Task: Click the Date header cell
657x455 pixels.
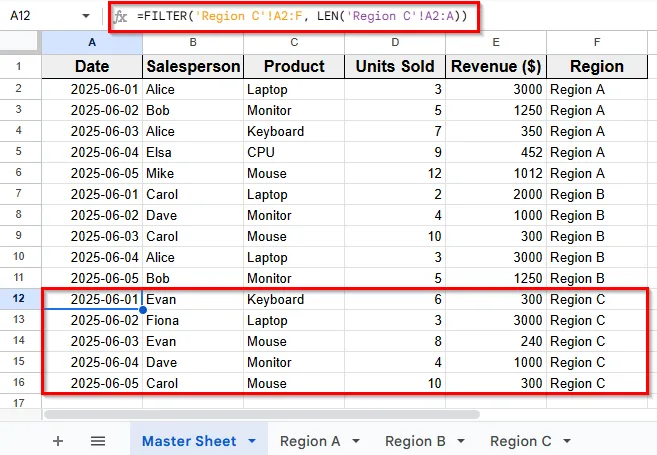Action: [92, 66]
